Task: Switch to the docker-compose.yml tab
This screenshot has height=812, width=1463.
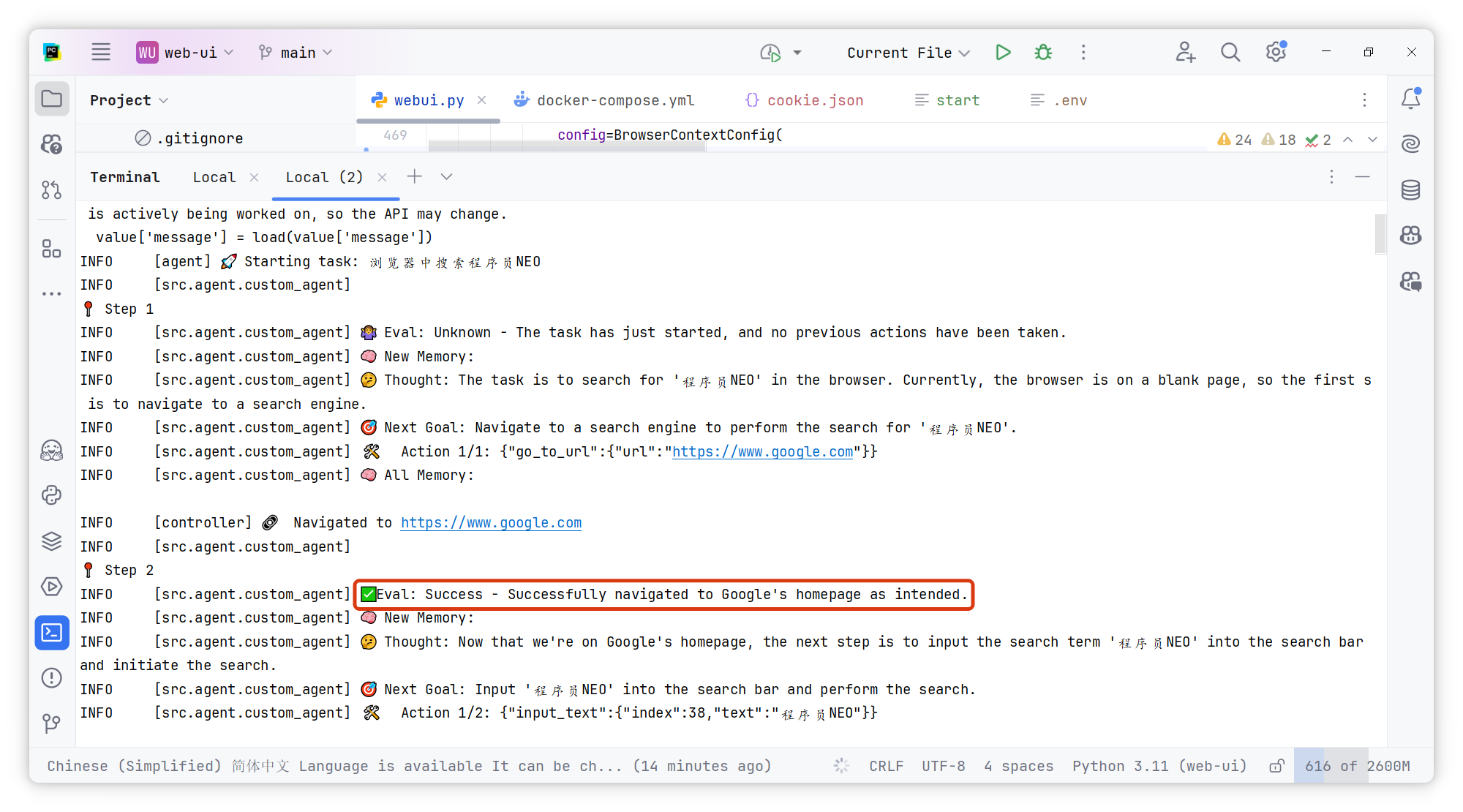Action: pos(604,100)
